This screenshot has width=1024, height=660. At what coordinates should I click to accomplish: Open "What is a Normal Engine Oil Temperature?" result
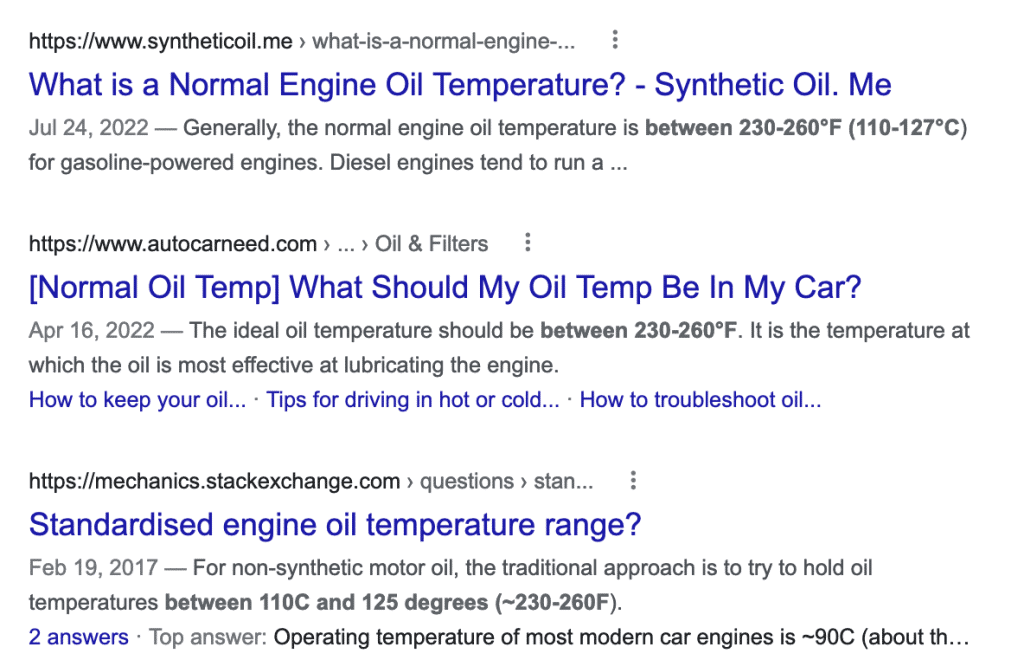click(x=460, y=84)
